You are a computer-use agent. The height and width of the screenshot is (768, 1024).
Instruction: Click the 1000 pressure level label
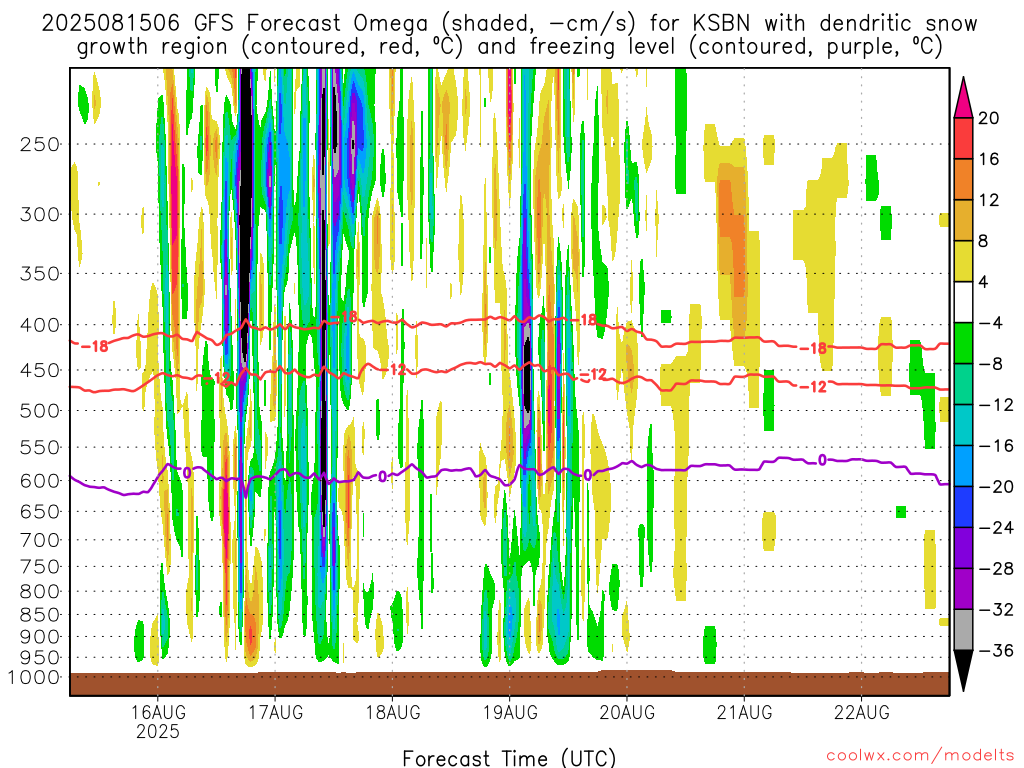coord(34,677)
